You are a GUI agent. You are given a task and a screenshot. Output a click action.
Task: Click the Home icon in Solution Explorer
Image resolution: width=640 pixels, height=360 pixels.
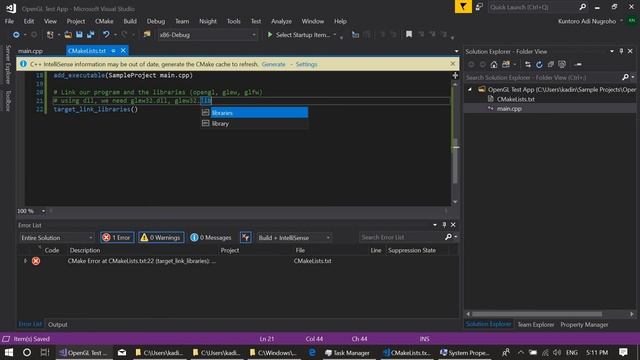pos(494,64)
